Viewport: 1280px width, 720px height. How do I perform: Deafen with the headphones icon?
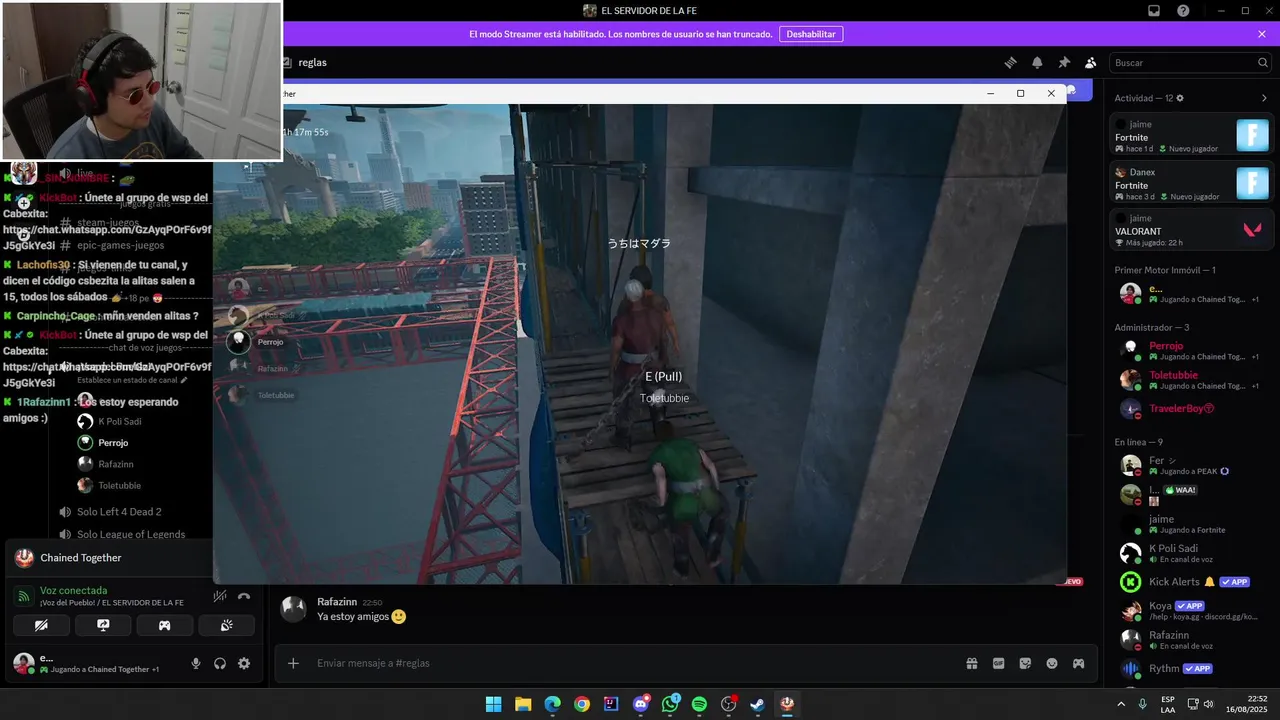(x=220, y=663)
